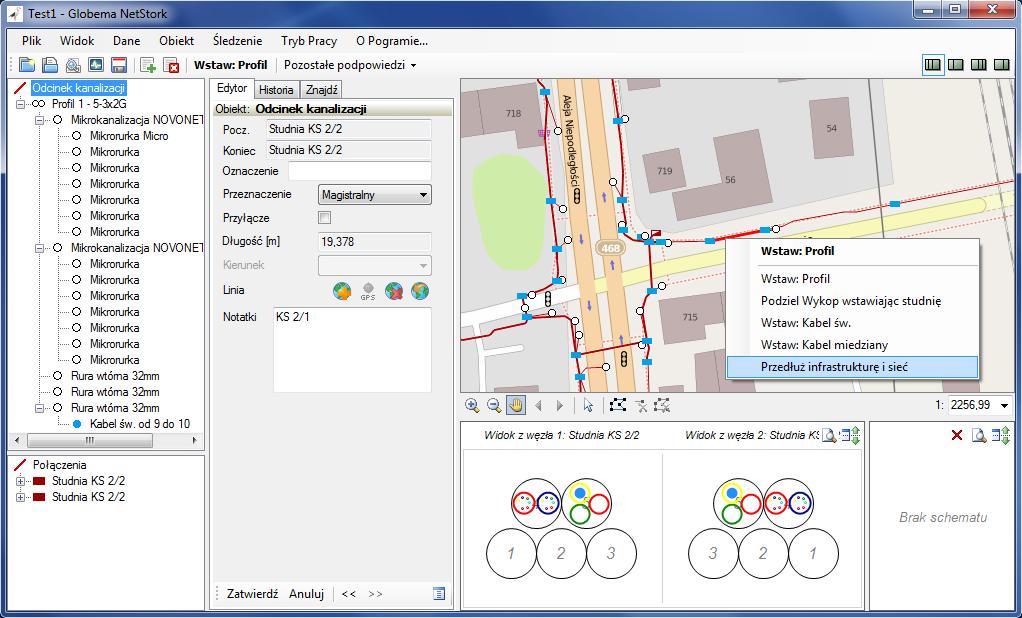
Task: Click the list icon beside the >> button
Action: (439, 593)
